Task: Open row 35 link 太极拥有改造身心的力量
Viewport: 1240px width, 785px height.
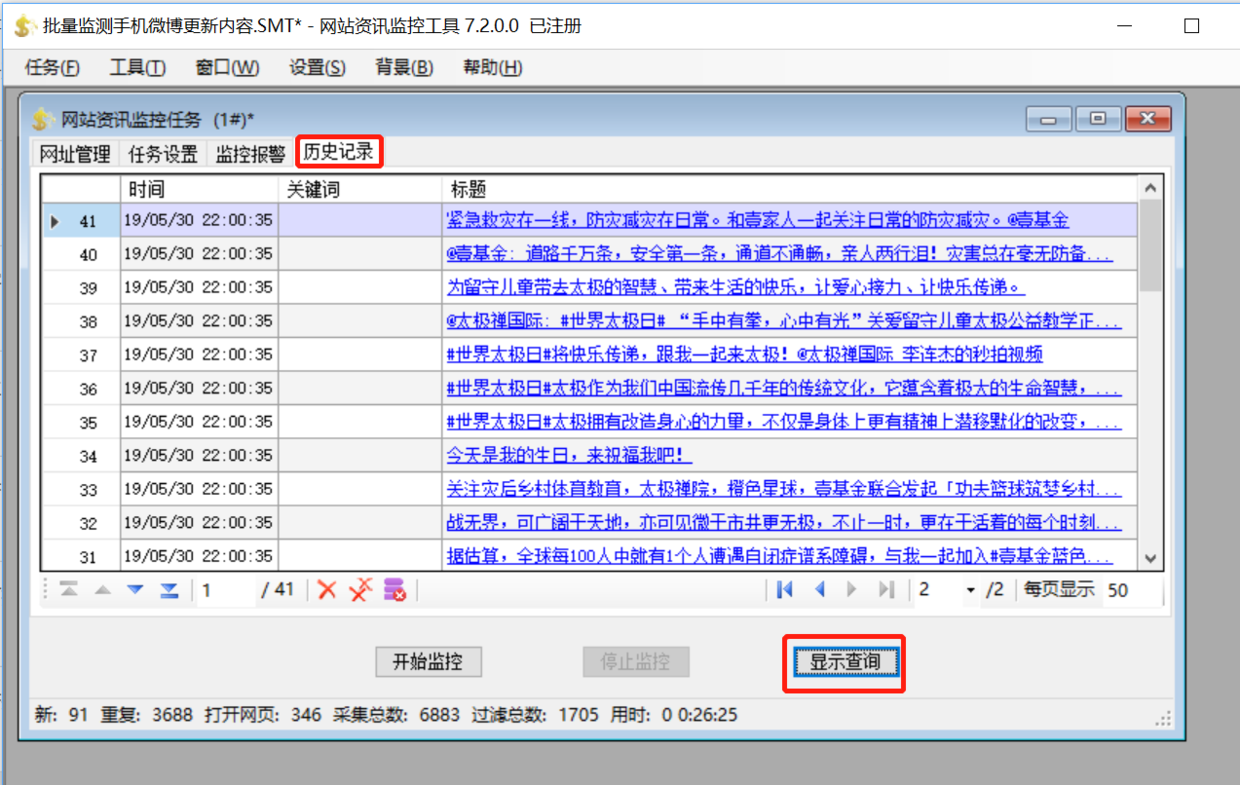Action: click(x=783, y=422)
